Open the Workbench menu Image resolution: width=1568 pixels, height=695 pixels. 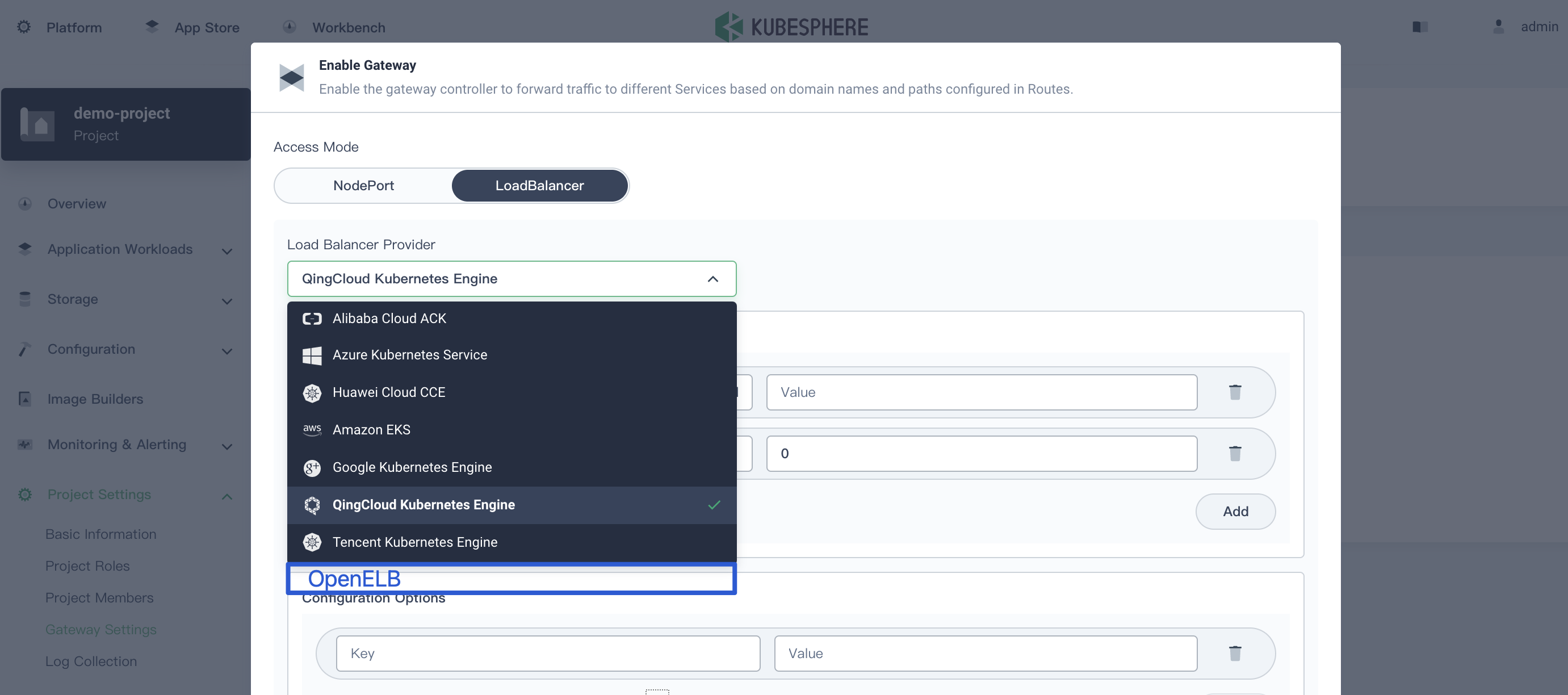coord(348,27)
